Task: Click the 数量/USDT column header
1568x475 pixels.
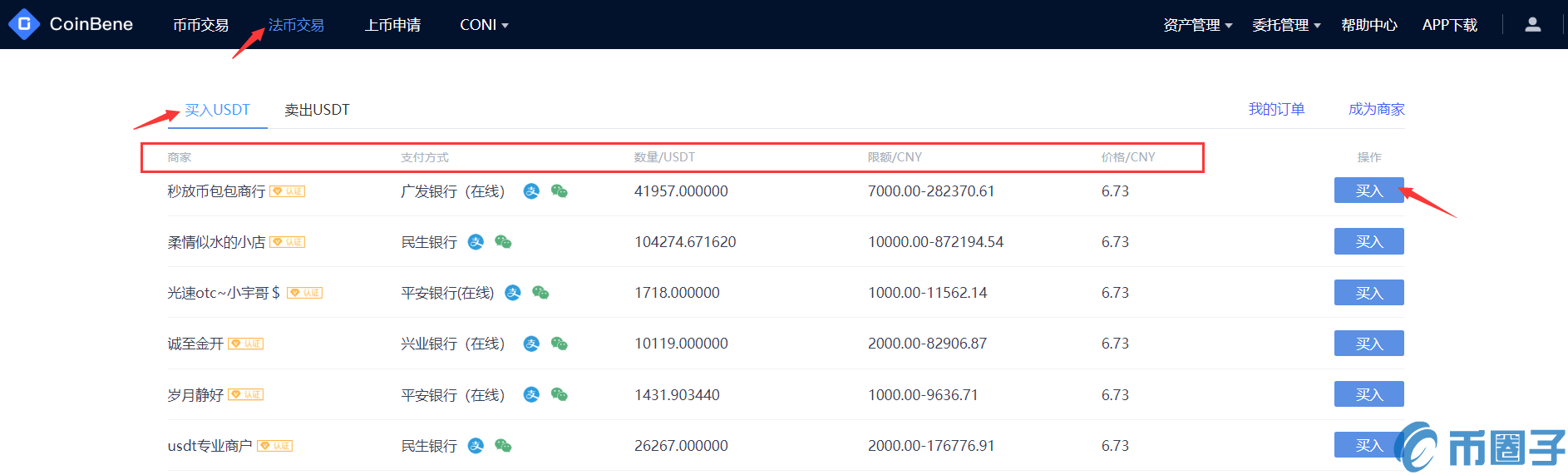Action: (664, 157)
